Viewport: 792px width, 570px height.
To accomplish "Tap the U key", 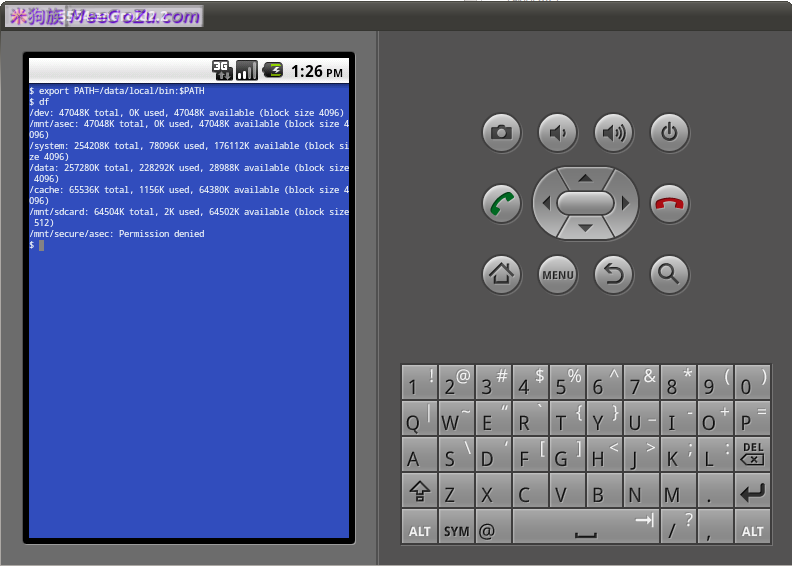I will coord(641,418).
